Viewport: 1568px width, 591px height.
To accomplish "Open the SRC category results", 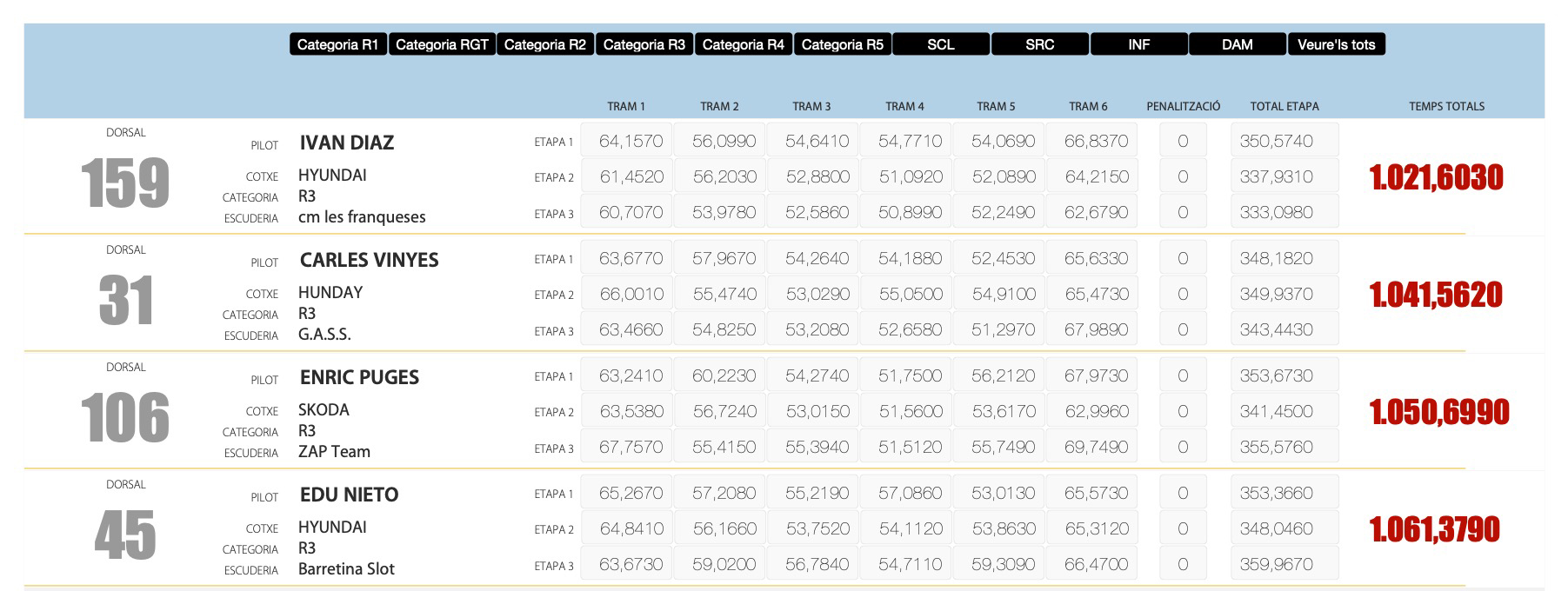I will tap(1039, 44).
